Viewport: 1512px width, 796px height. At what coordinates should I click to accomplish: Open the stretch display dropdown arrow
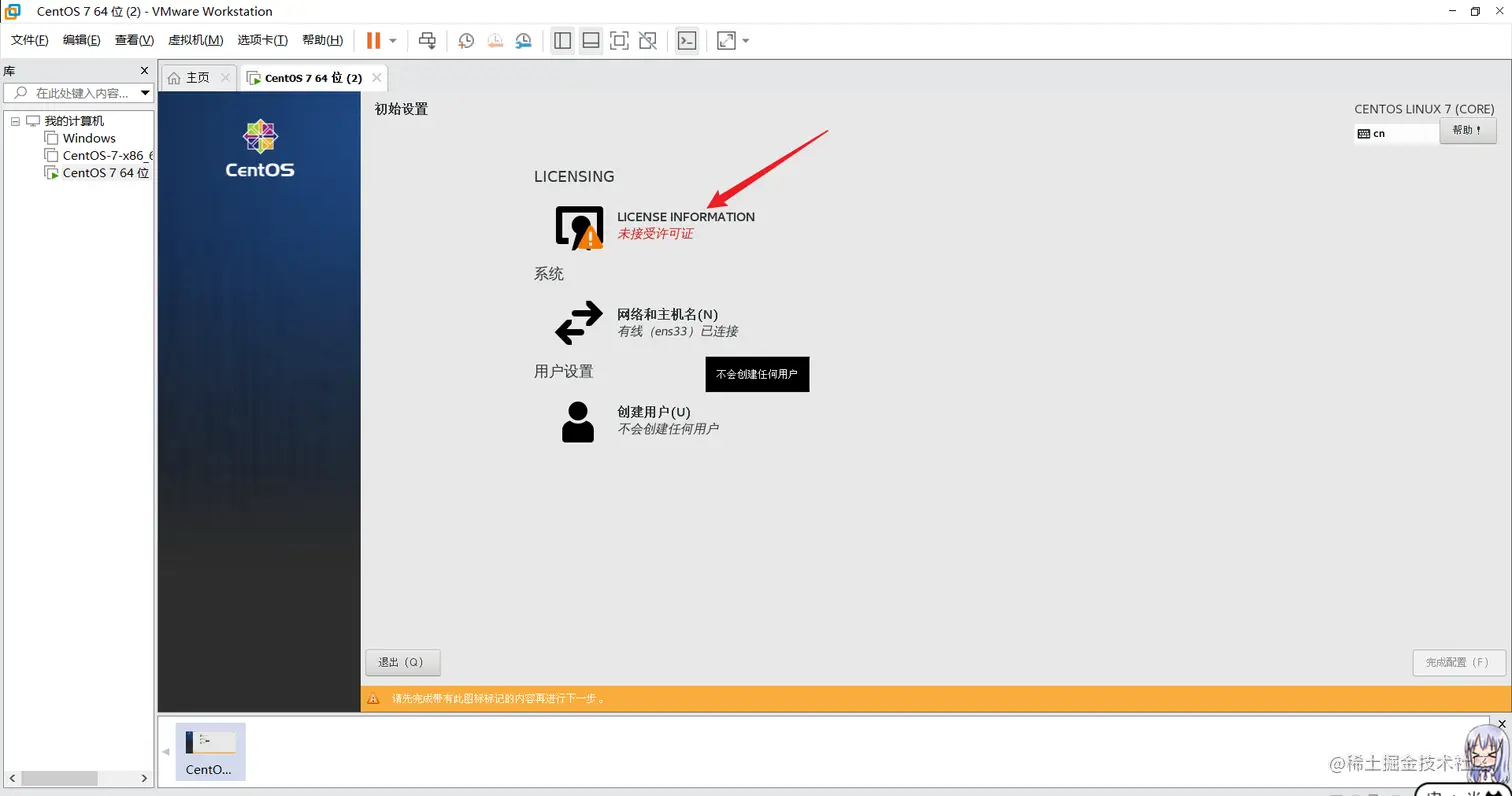[x=746, y=41]
